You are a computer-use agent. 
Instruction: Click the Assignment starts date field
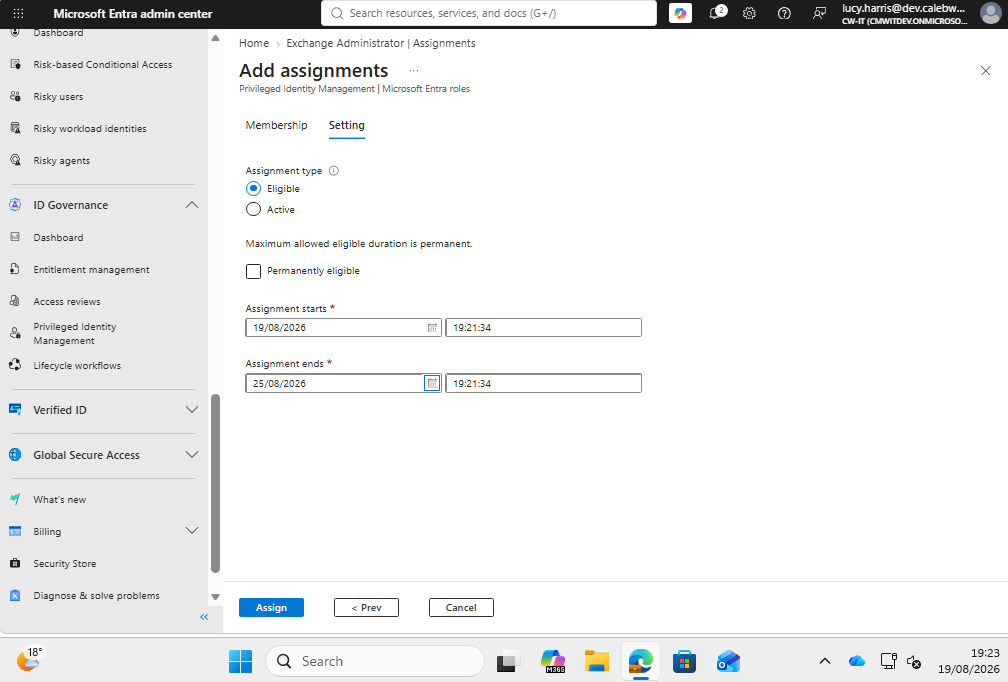(343, 328)
